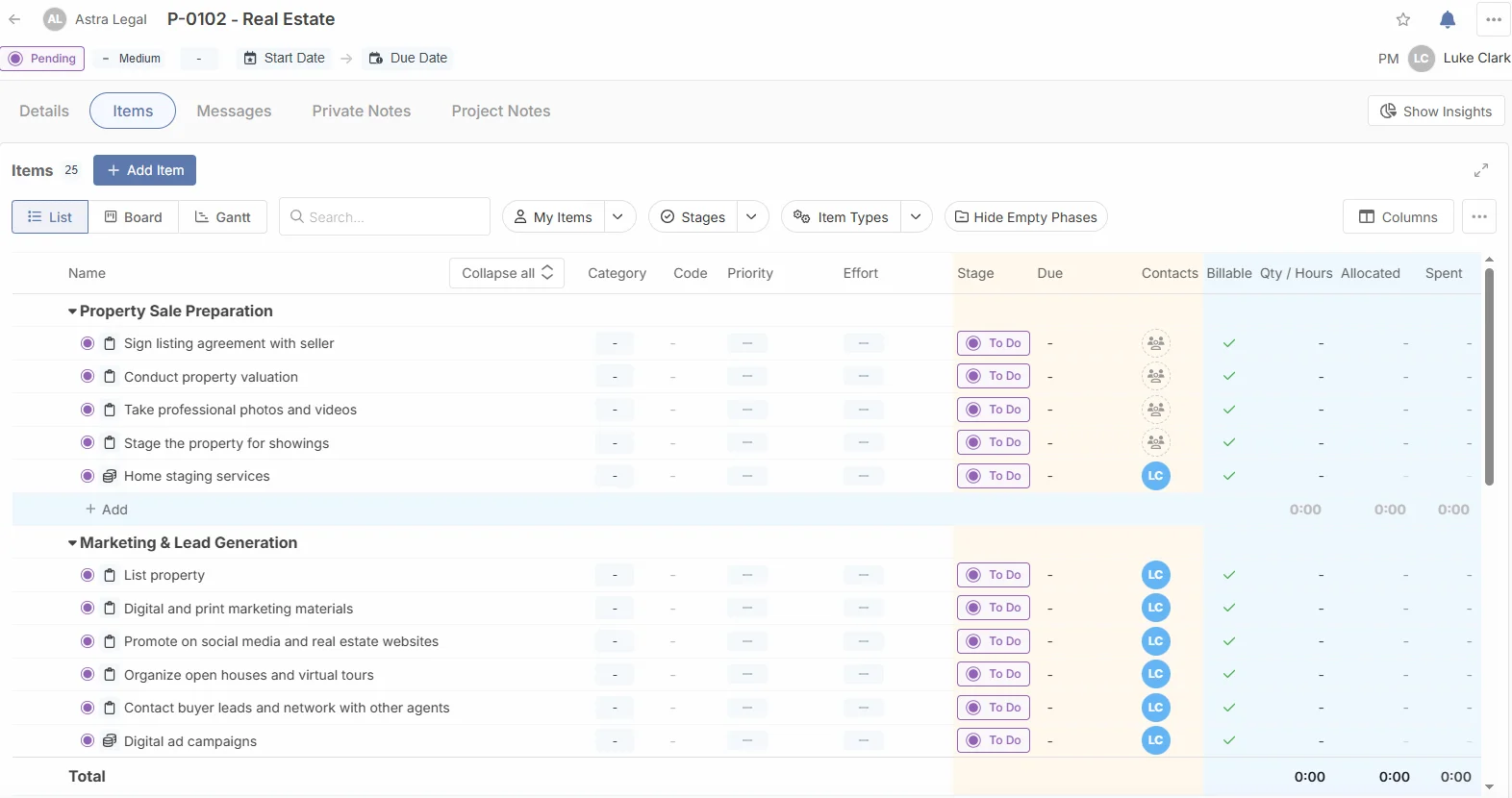Open contacts icon for Conduct property valuation row
This screenshot has height=798, width=1512.
(x=1156, y=376)
